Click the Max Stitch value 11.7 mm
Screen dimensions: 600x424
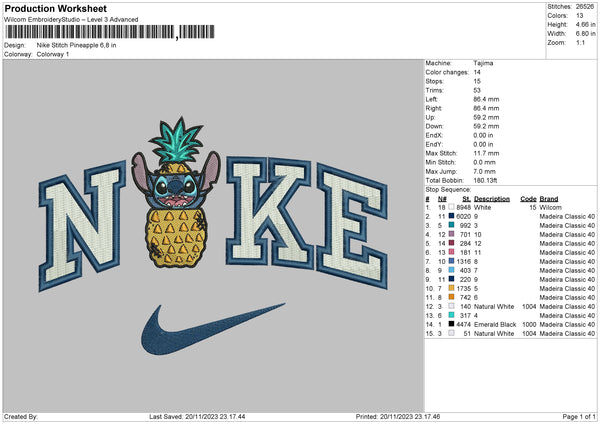pos(486,153)
